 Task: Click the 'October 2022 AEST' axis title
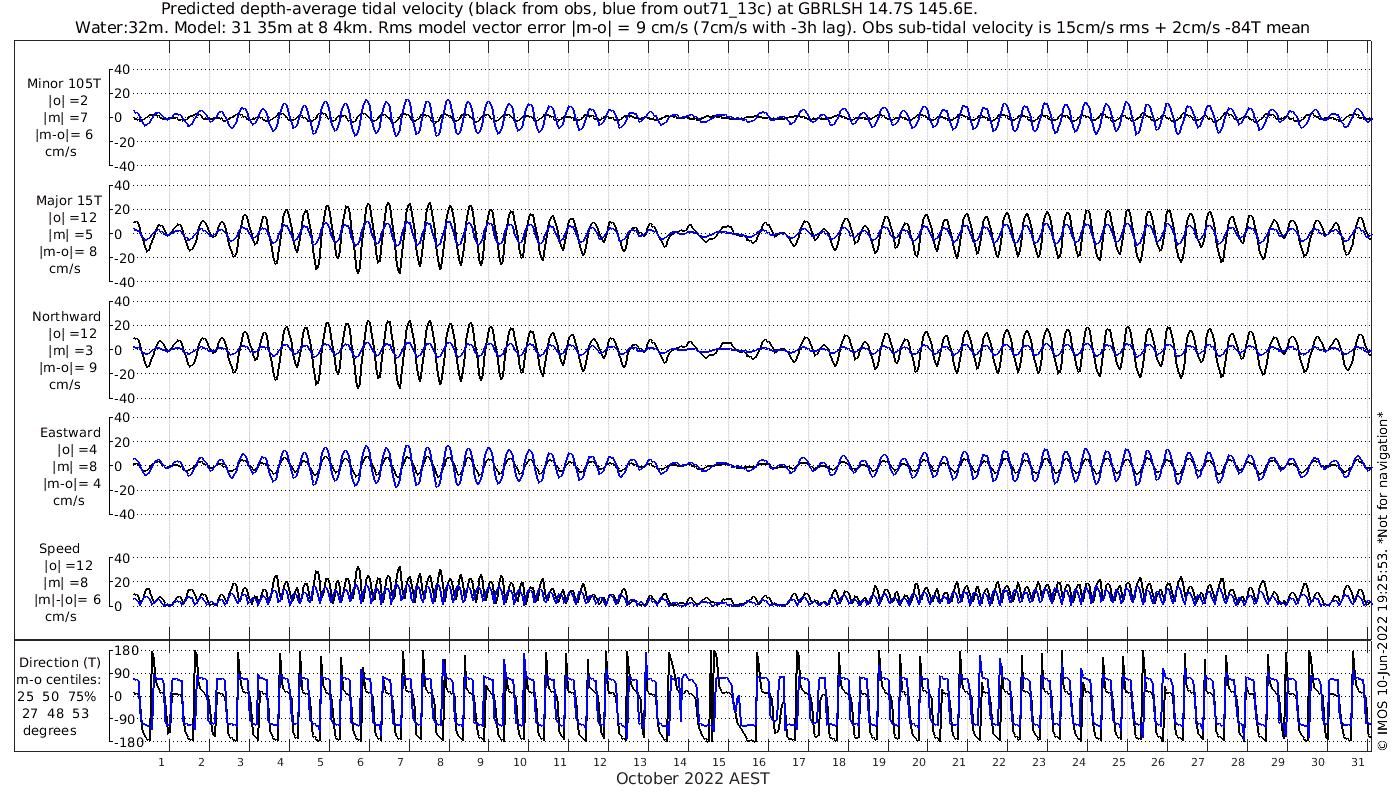tap(693, 778)
